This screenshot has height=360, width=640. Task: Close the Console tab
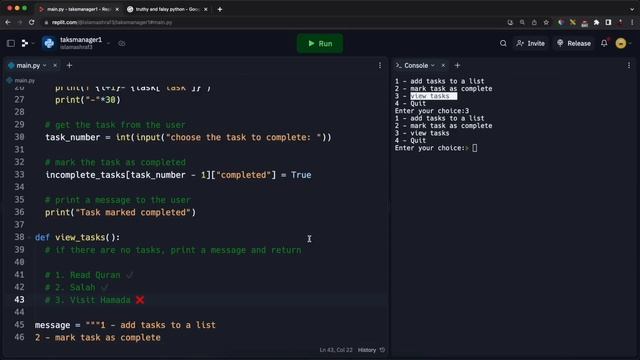click(x=443, y=65)
